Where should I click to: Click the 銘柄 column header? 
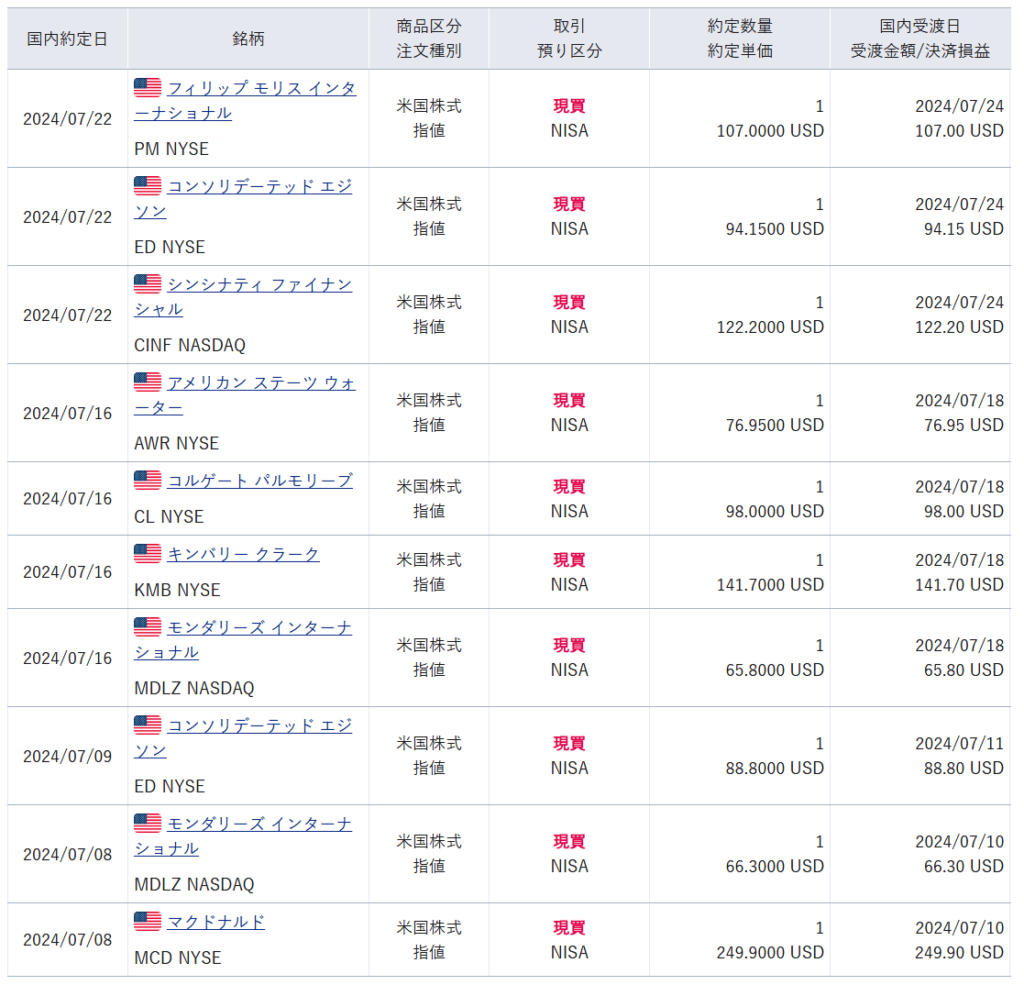click(x=248, y=39)
